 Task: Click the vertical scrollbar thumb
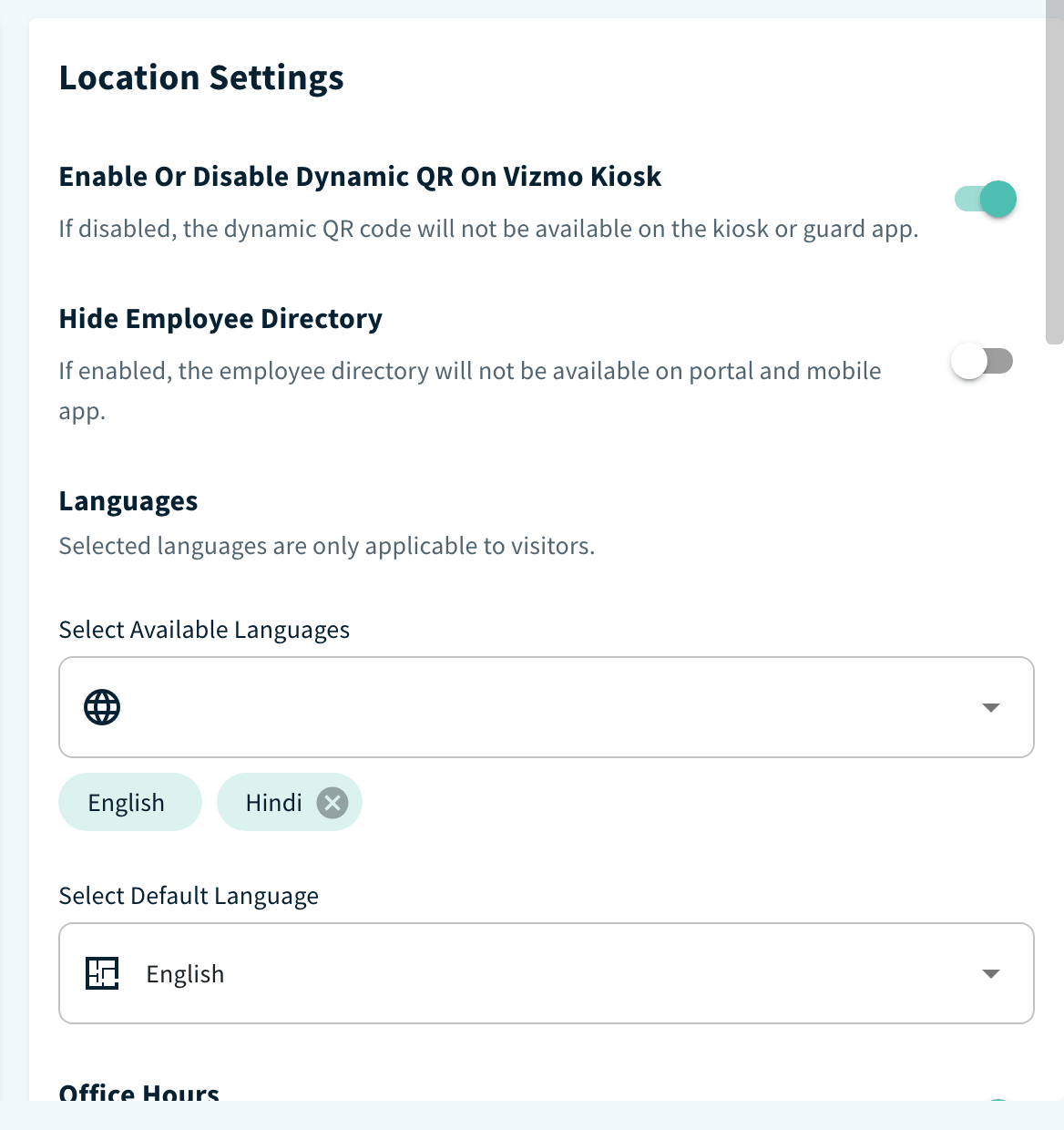(1055, 173)
